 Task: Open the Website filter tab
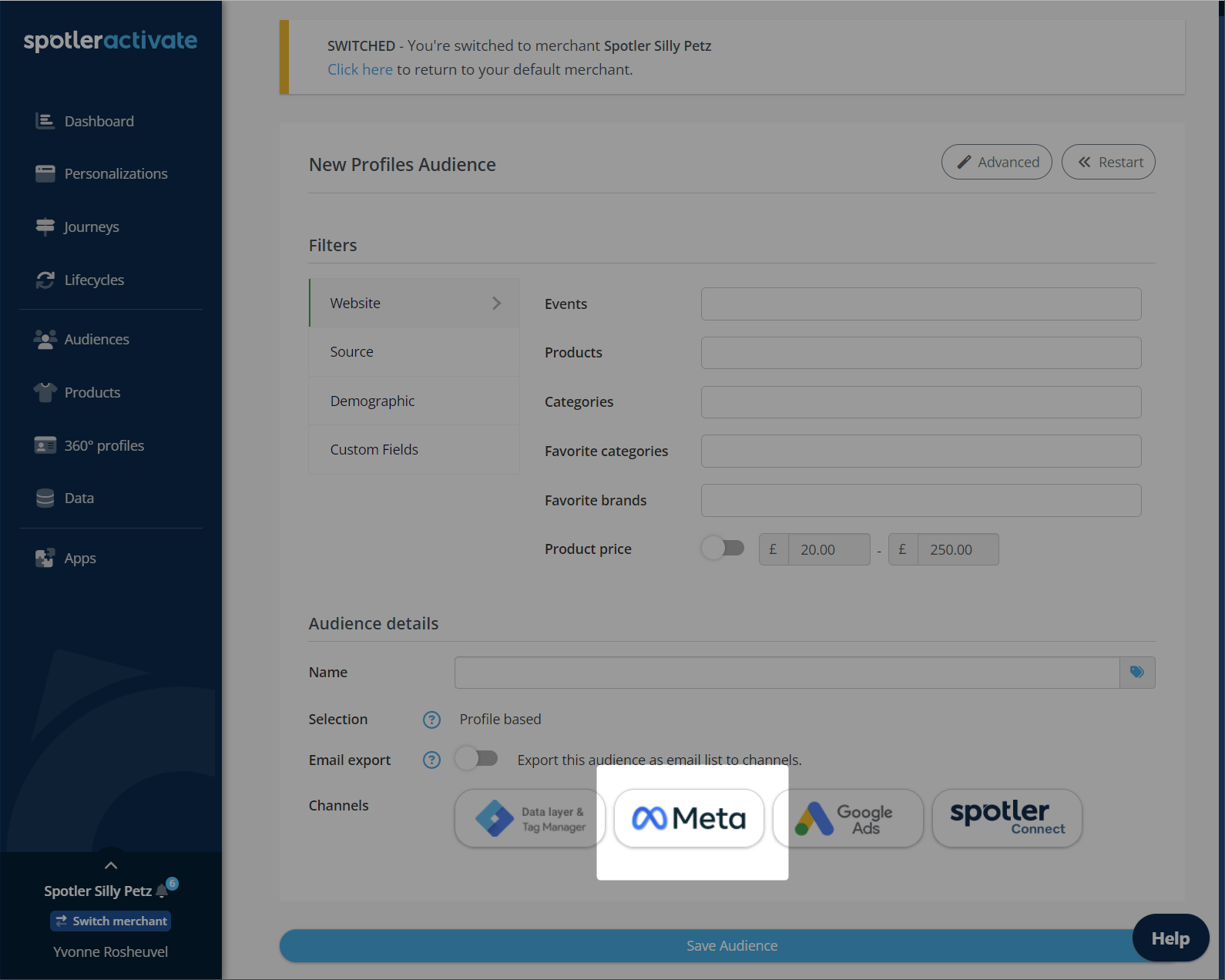[414, 303]
